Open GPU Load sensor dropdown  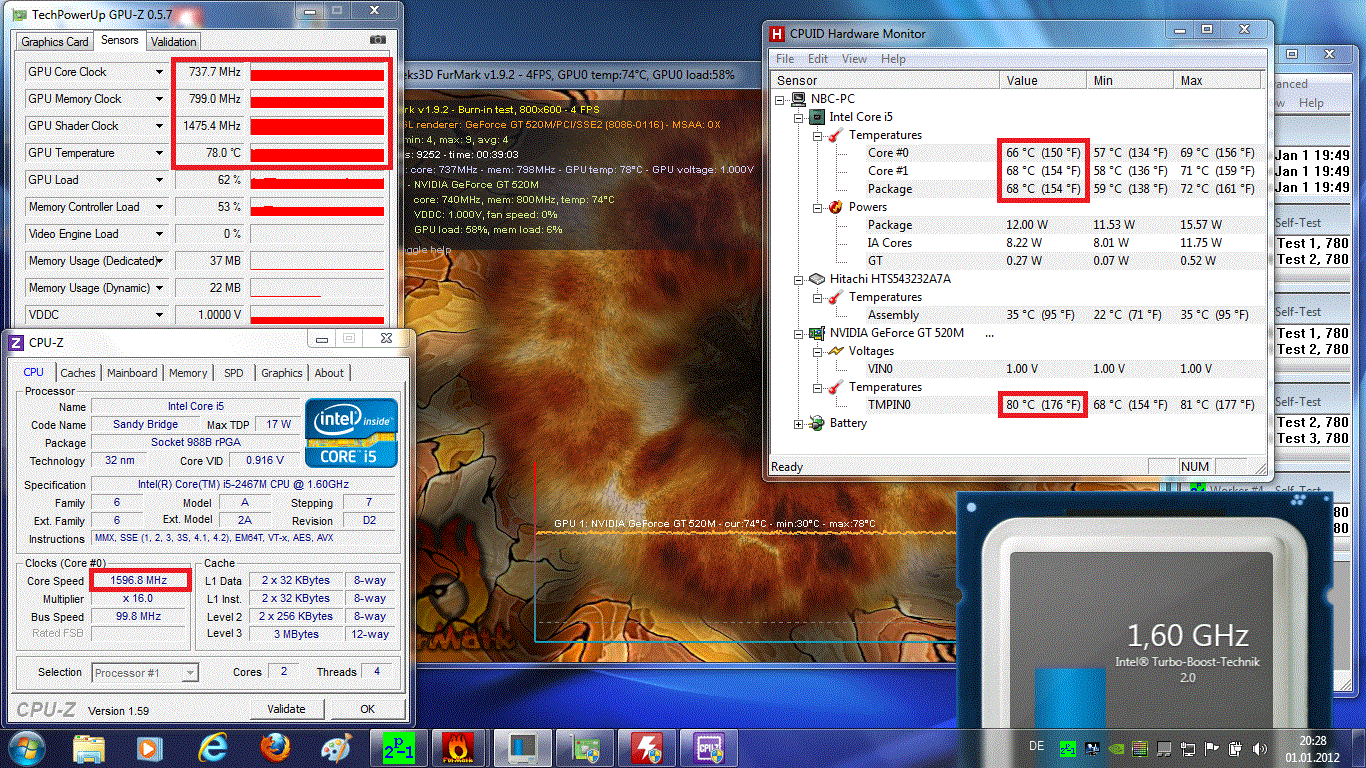pos(159,180)
